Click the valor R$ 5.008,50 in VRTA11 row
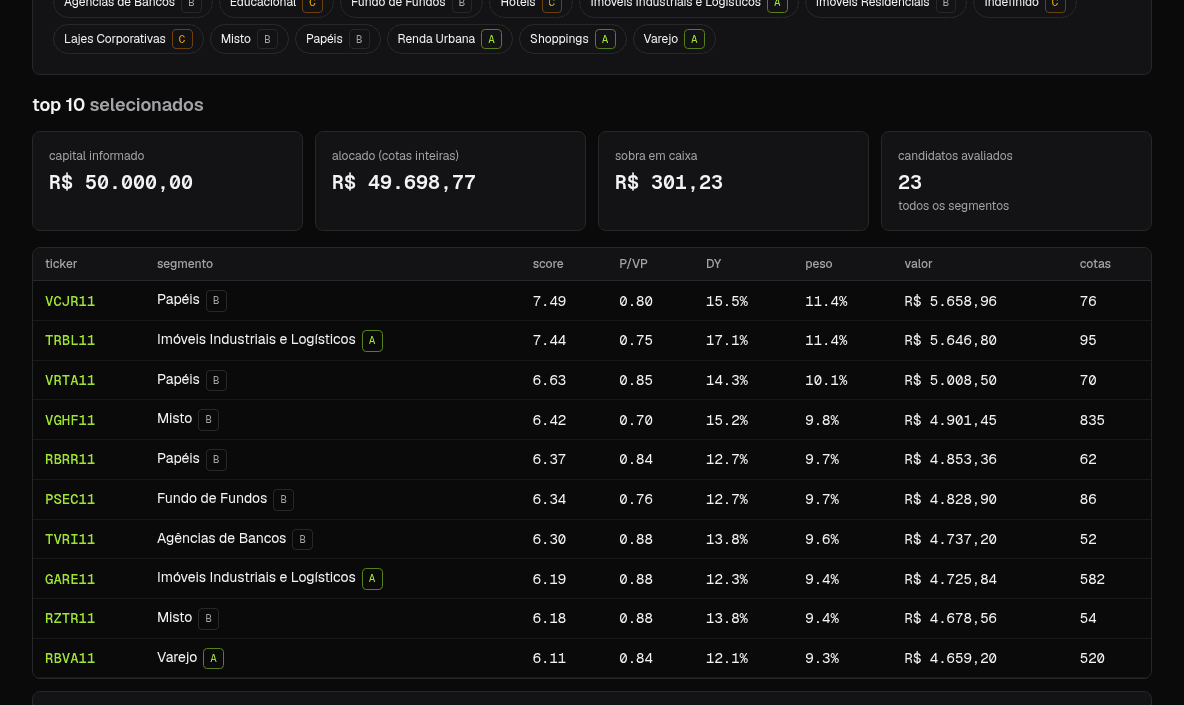This screenshot has height=705, width=1184. point(951,380)
